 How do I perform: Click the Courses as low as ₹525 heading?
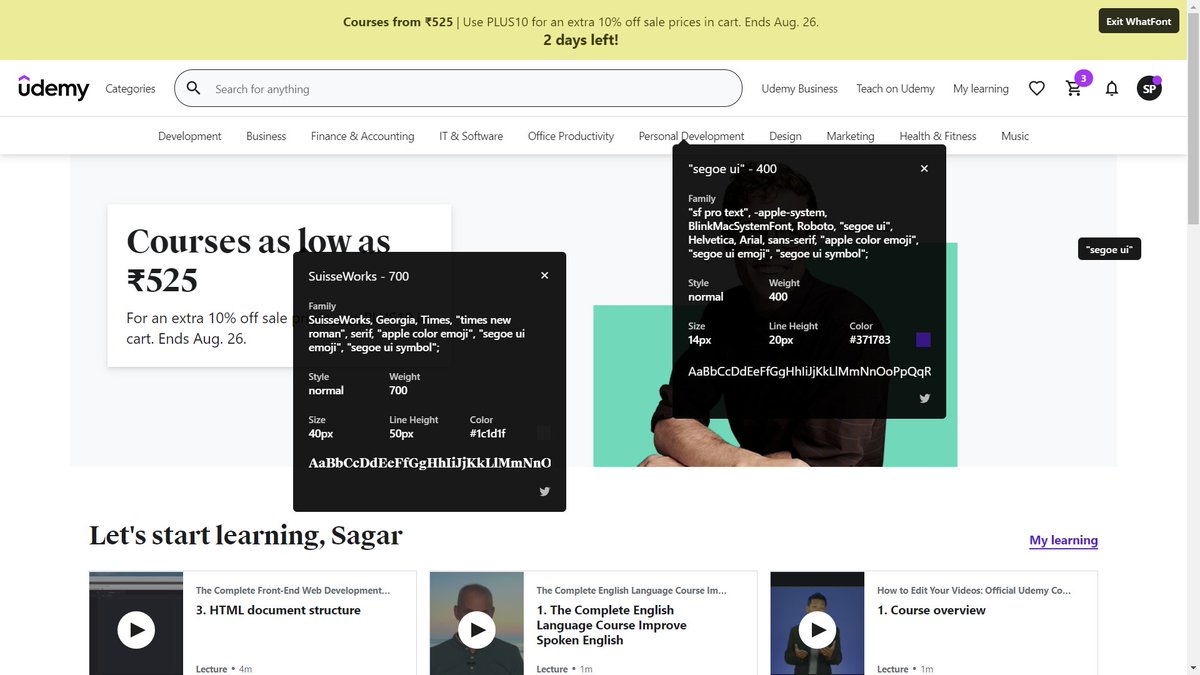click(x=259, y=260)
